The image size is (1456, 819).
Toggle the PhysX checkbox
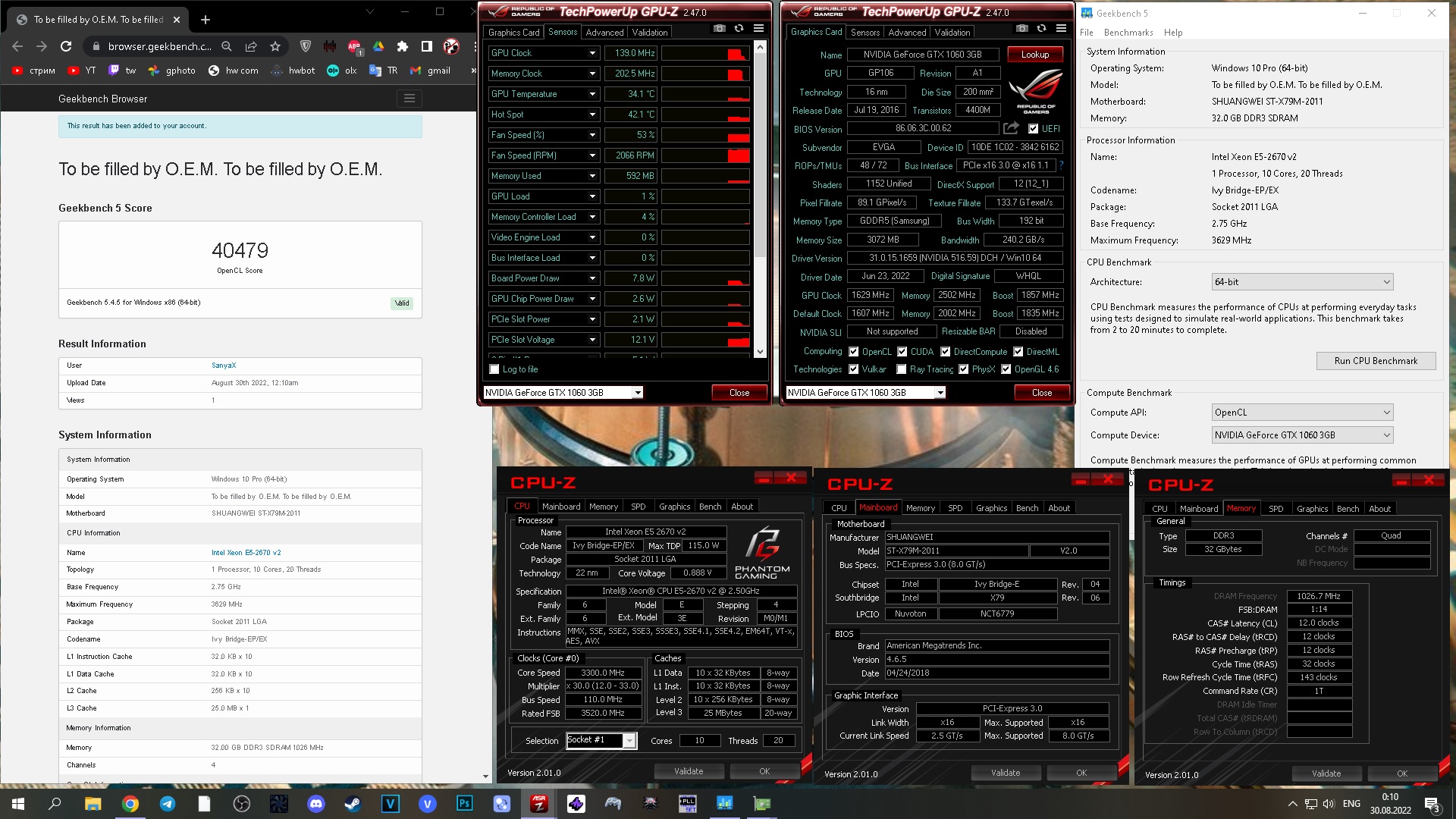(x=964, y=369)
